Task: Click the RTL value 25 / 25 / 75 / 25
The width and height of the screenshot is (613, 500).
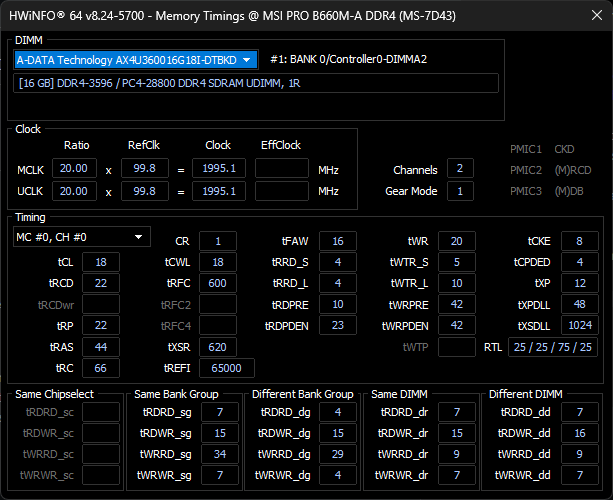Action: click(553, 347)
